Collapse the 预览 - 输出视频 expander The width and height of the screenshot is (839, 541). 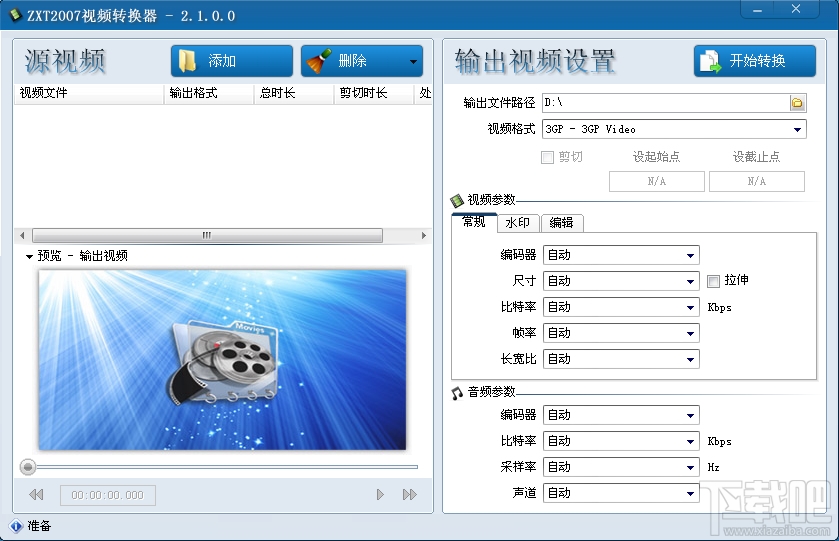click(29, 256)
